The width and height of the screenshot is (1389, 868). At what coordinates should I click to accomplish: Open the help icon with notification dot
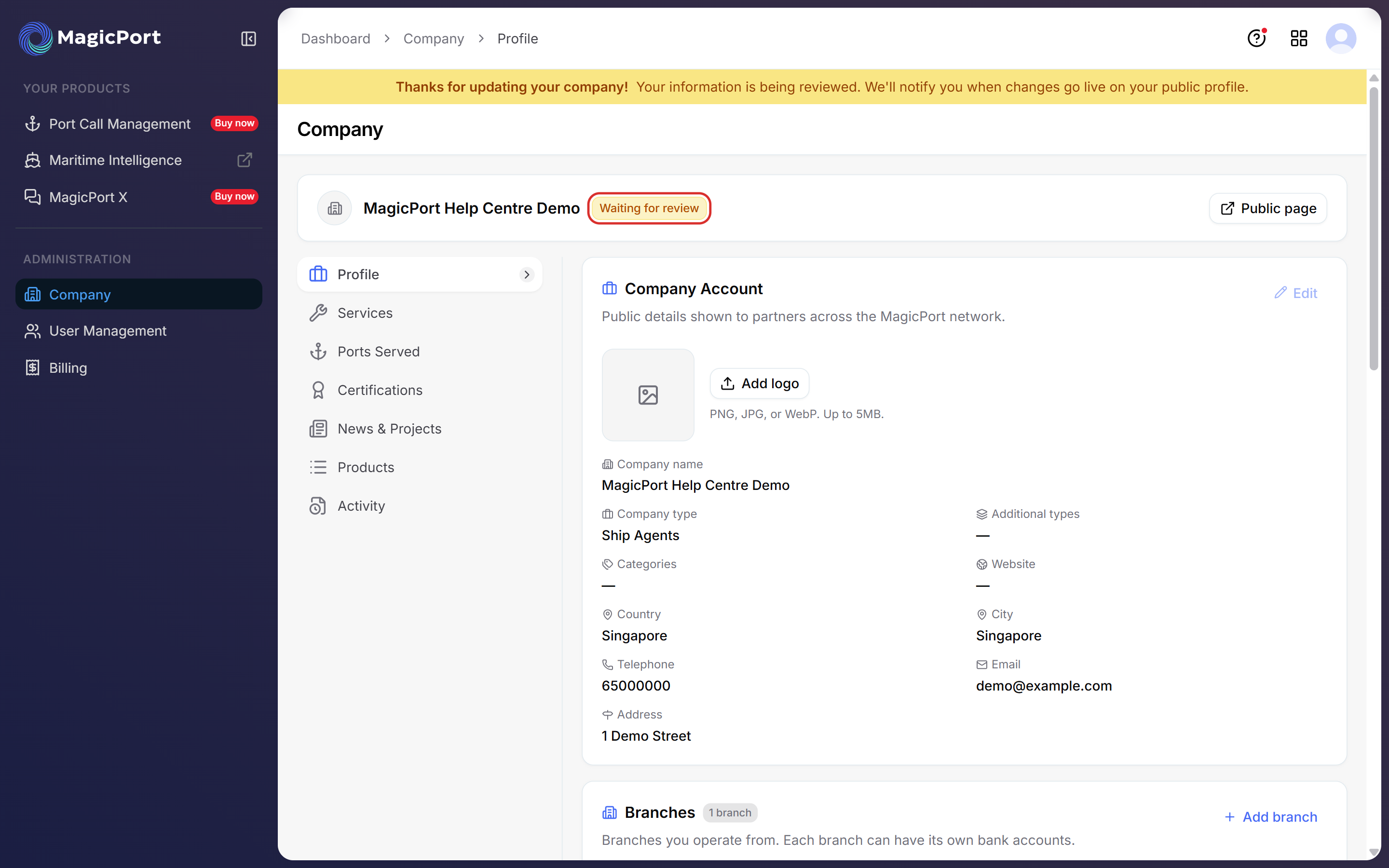coord(1257,38)
